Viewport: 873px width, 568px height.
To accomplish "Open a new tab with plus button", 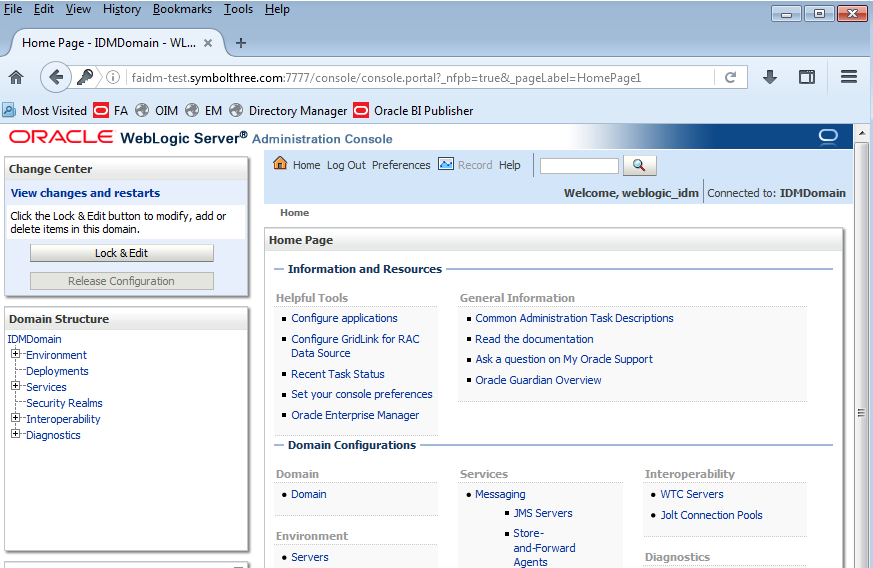I will click(240, 43).
